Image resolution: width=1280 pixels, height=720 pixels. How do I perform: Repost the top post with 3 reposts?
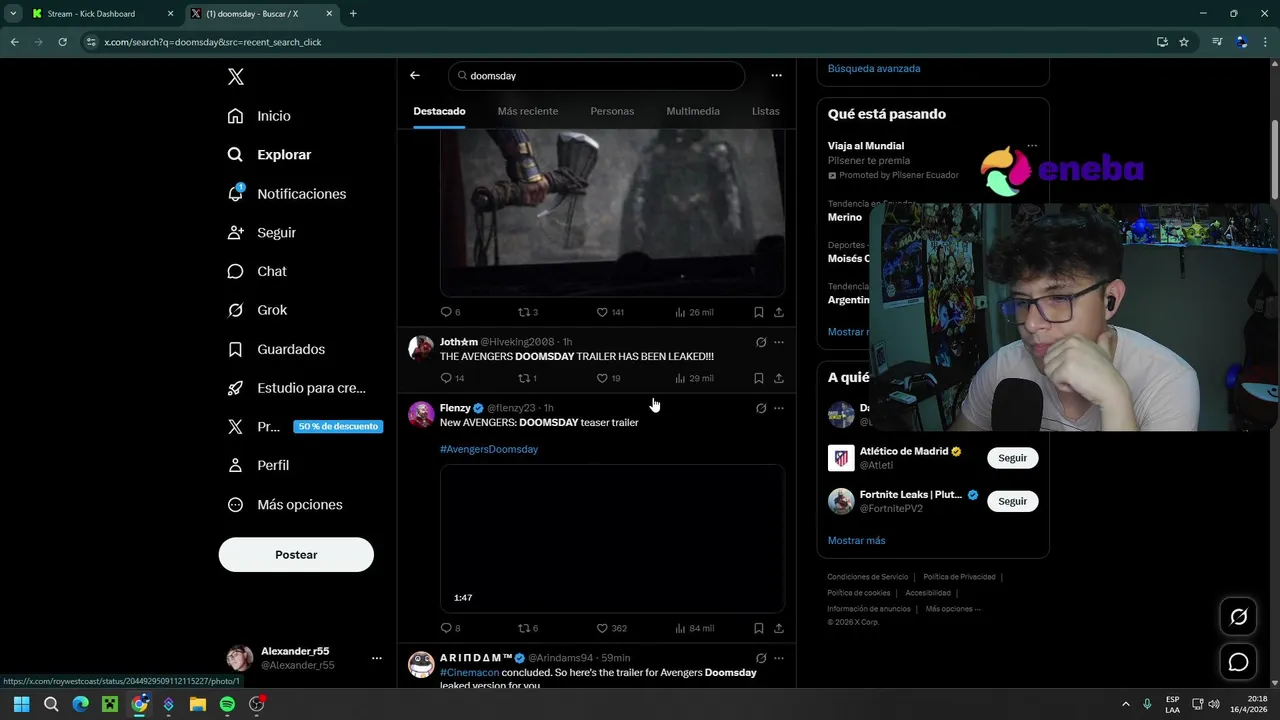coord(528,312)
